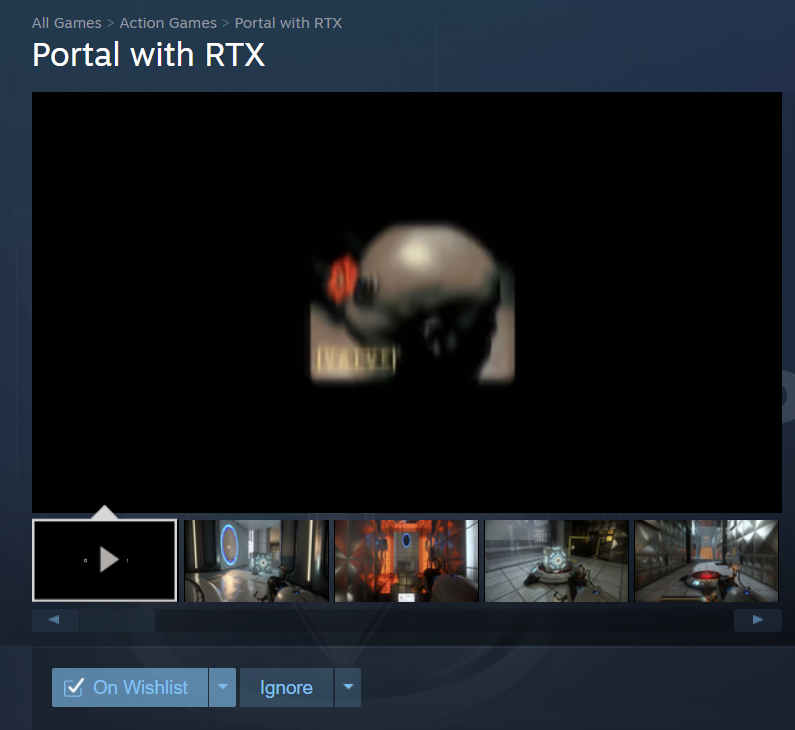The width and height of the screenshot is (795, 730).
Task: Select the orange-lit corridor screenshot thumbnail
Action: coord(406,561)
